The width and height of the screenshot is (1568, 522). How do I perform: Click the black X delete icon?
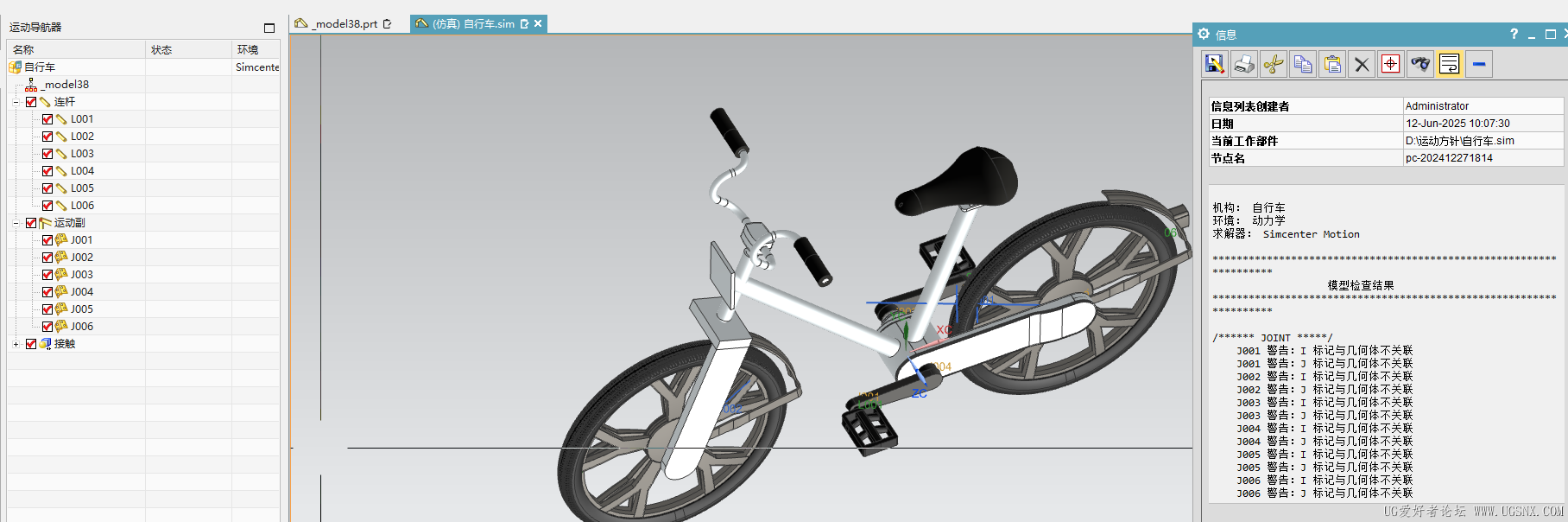(x=1362, y=64)
